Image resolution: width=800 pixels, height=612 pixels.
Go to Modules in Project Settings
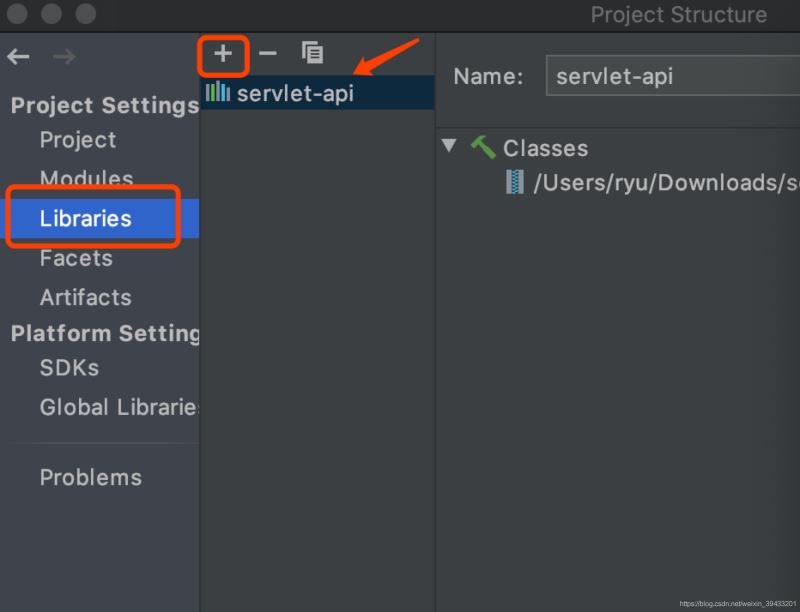point(86,179)
